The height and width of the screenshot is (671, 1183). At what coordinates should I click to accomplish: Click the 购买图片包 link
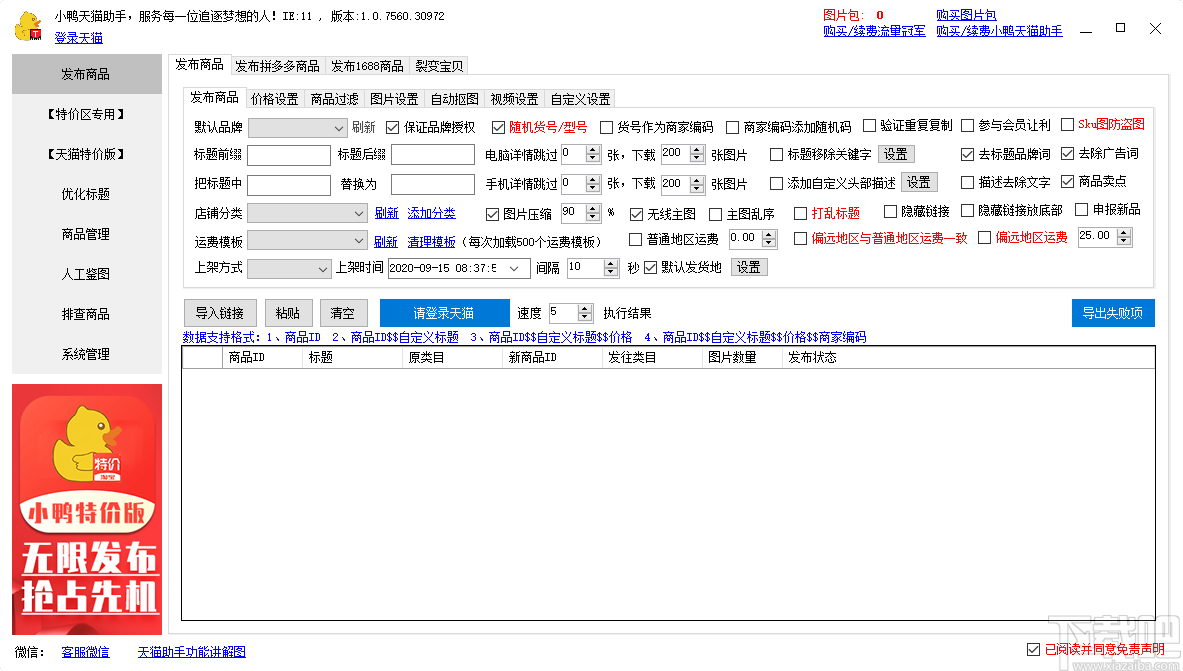pos(966,15)
